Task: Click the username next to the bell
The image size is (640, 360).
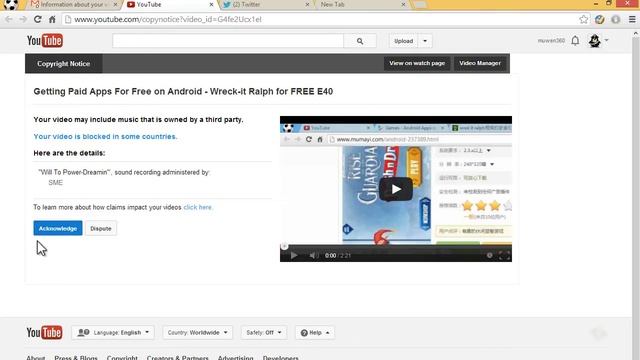Action: (551, 40)
